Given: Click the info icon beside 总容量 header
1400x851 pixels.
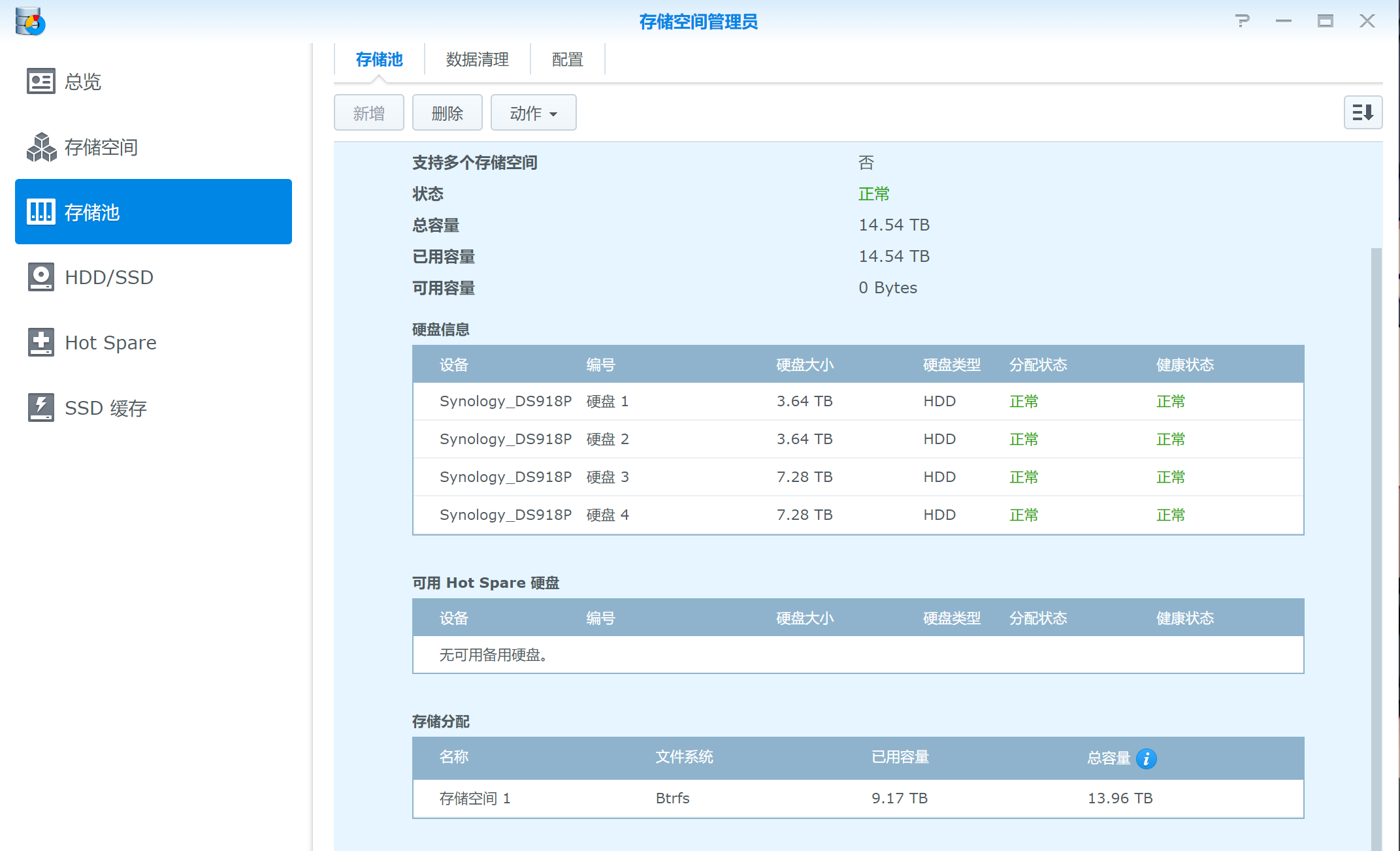Looking at the screenshot, I should click(x=1147, y=758).
